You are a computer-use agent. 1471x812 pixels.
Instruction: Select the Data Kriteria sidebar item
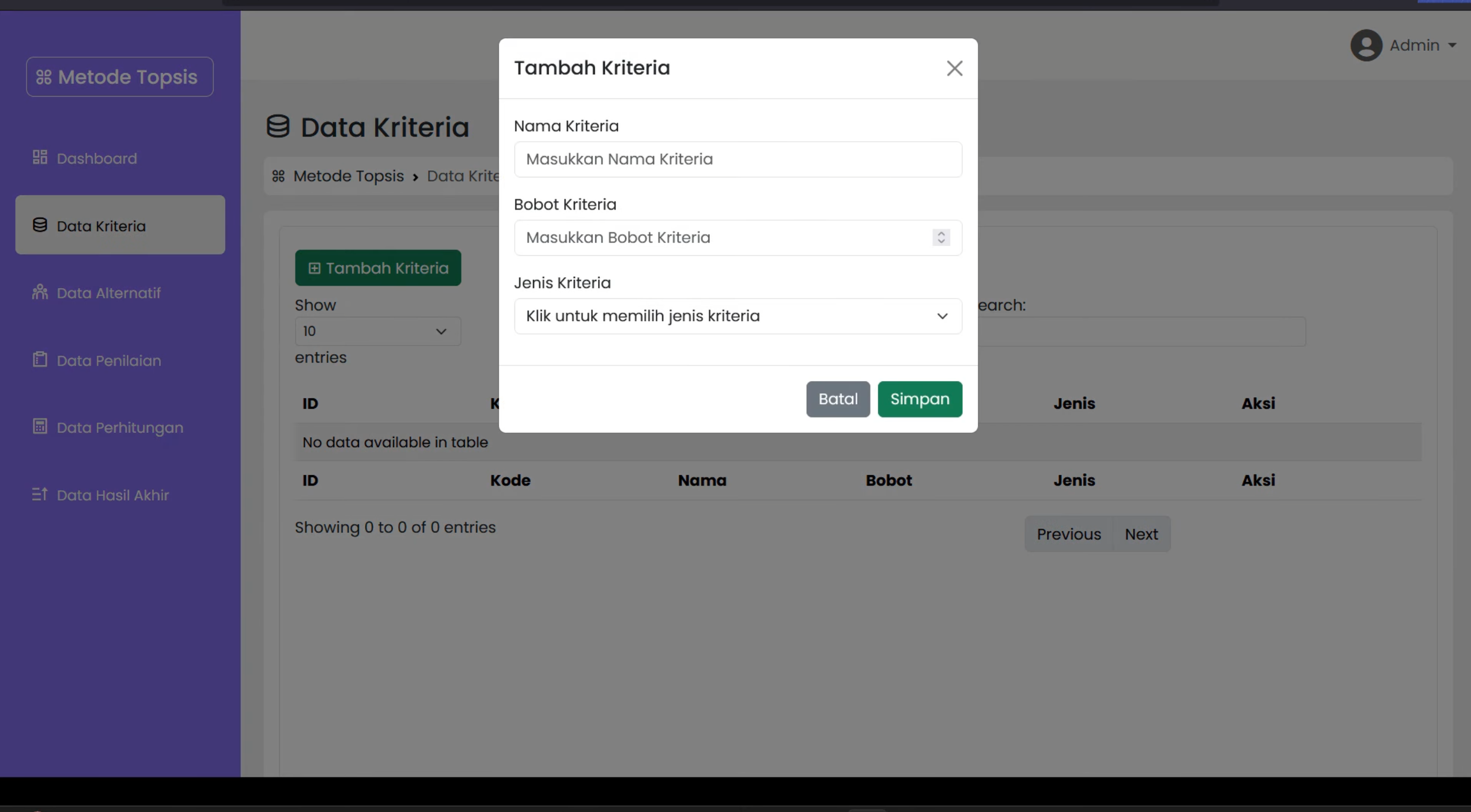pyautogui.click(x=120, y=225)
